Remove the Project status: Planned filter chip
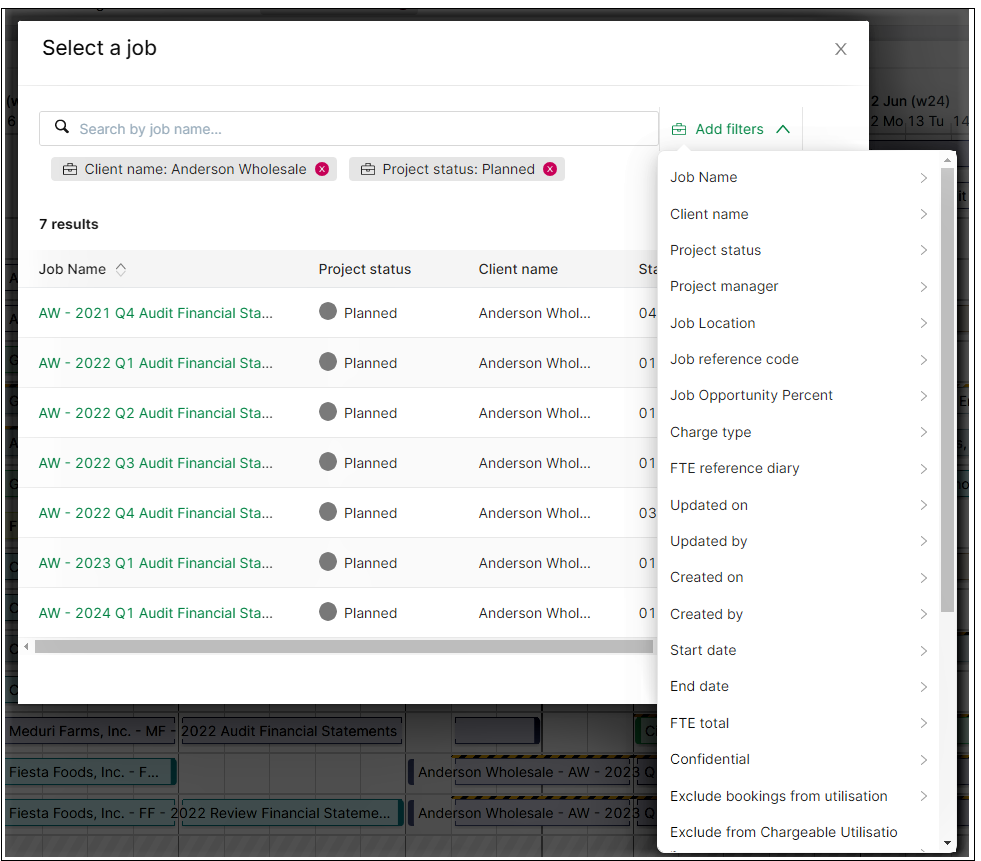 [549, 169]
